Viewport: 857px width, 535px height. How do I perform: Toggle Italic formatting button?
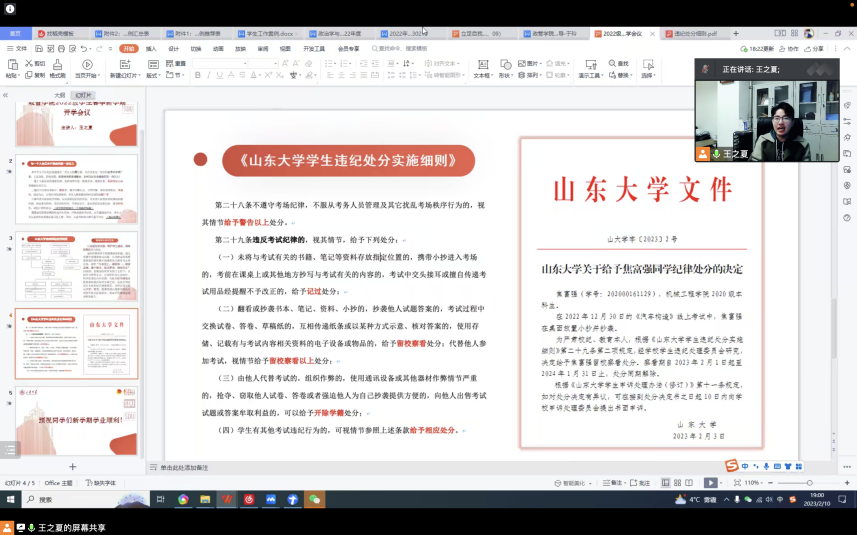(x=211, y=76)
